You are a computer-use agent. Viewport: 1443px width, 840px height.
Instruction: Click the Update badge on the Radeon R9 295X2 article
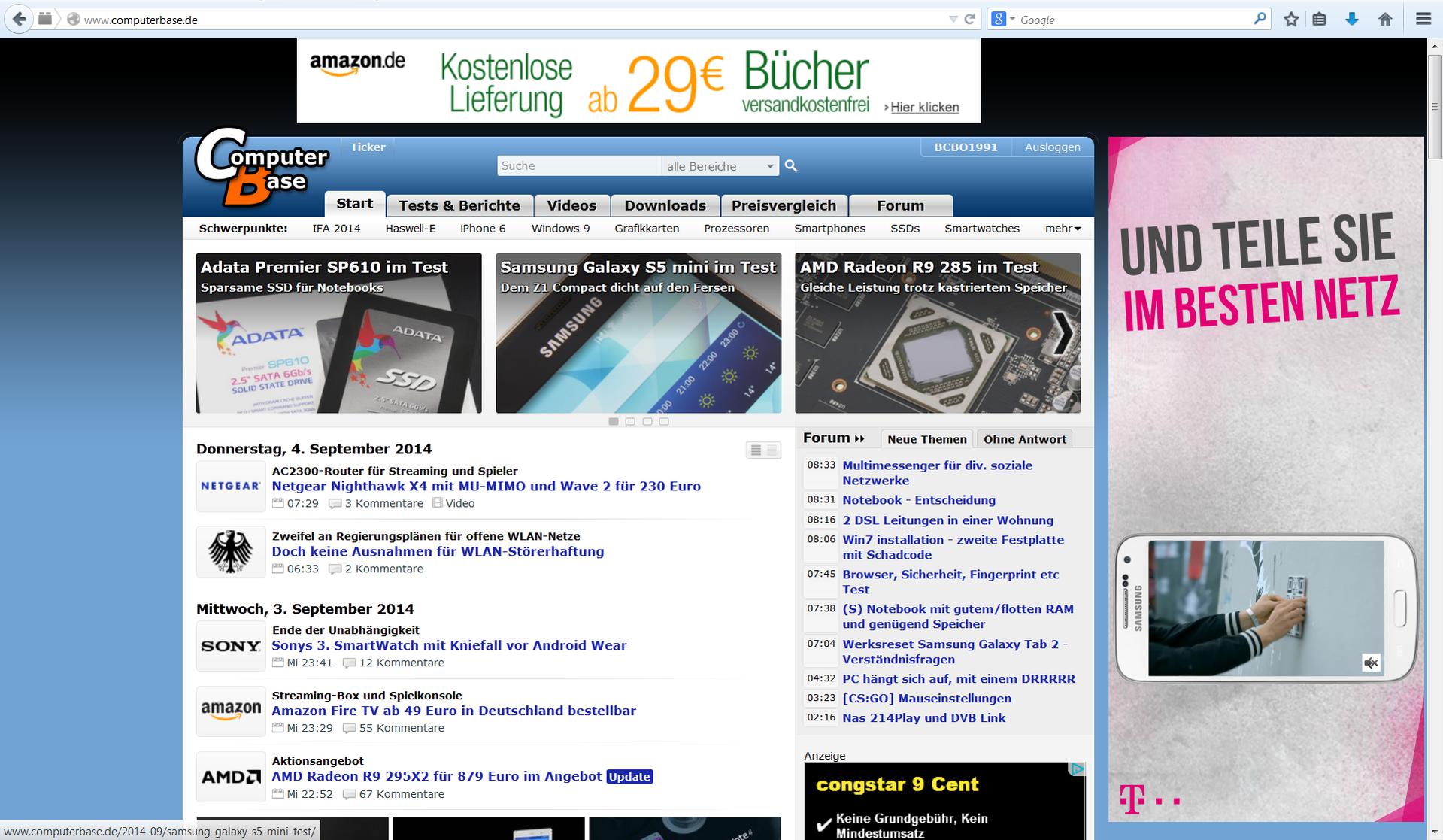pyautogui.click(x=629, y=776)
